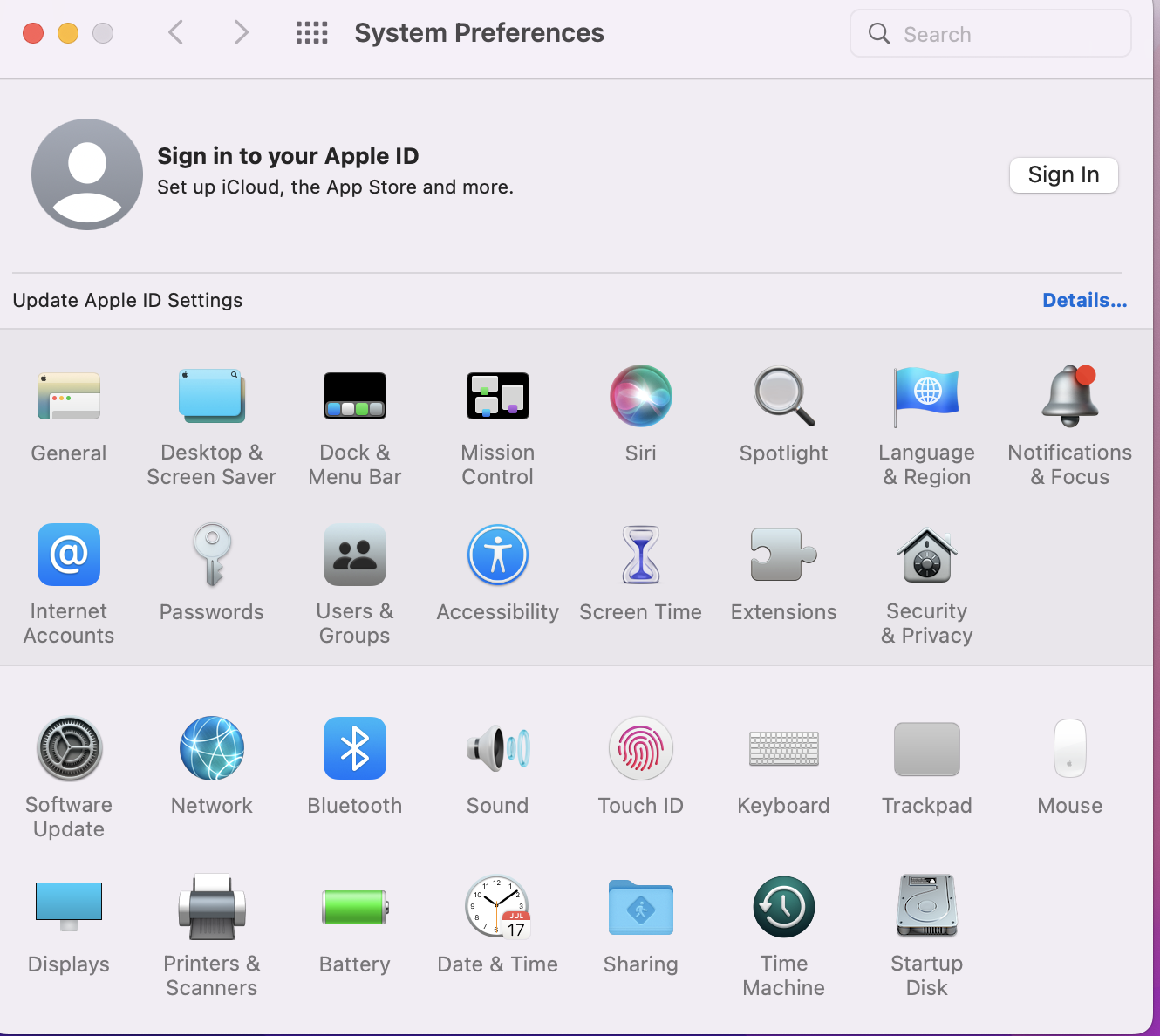Screen dimensions: 1160x1036
Task: Open Users & Groups settings
Action: [355, 555]
